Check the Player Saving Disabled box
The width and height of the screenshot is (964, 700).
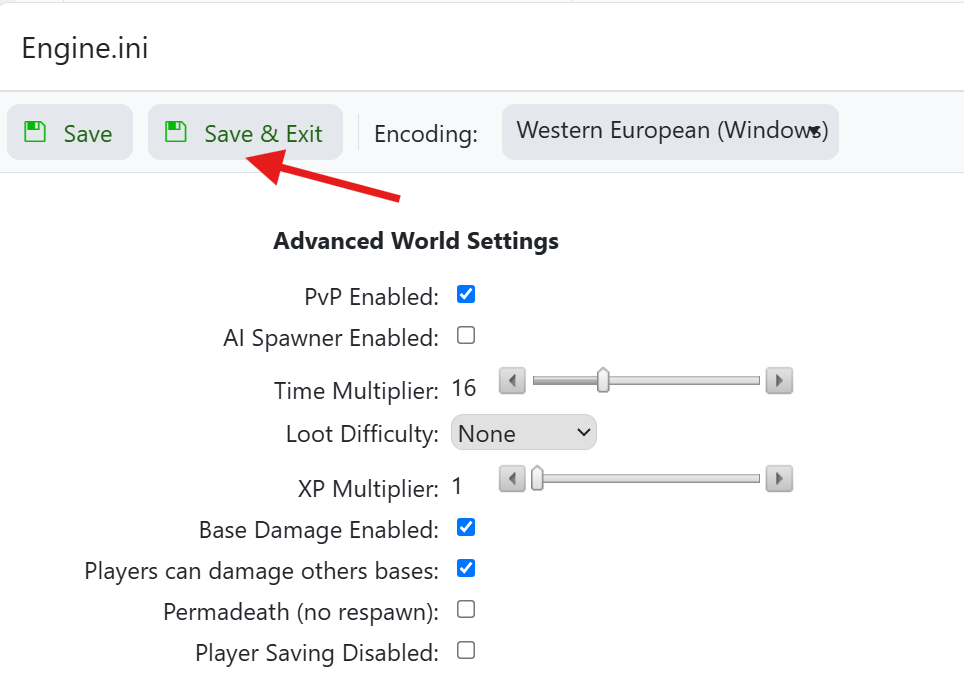click(x=465, y=650)
